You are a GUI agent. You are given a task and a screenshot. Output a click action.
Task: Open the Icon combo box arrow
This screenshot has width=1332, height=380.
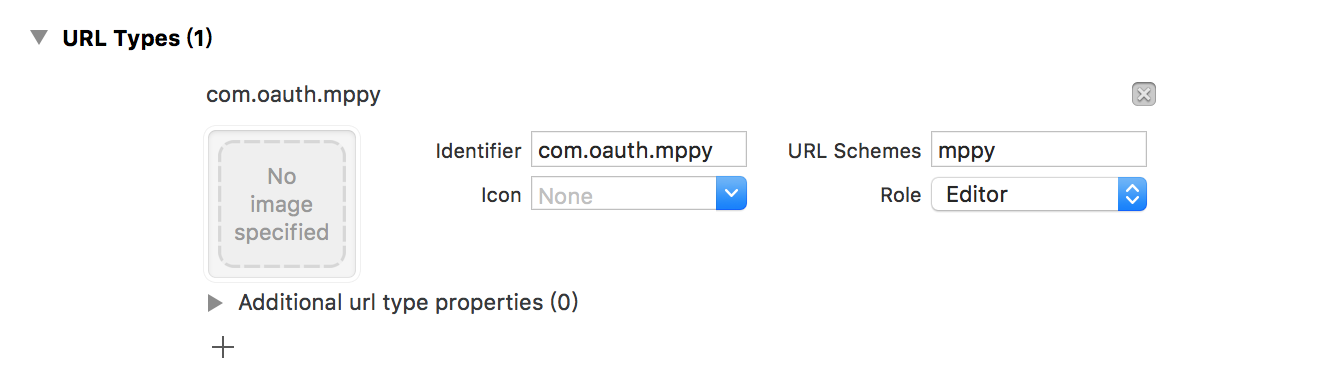732,194
